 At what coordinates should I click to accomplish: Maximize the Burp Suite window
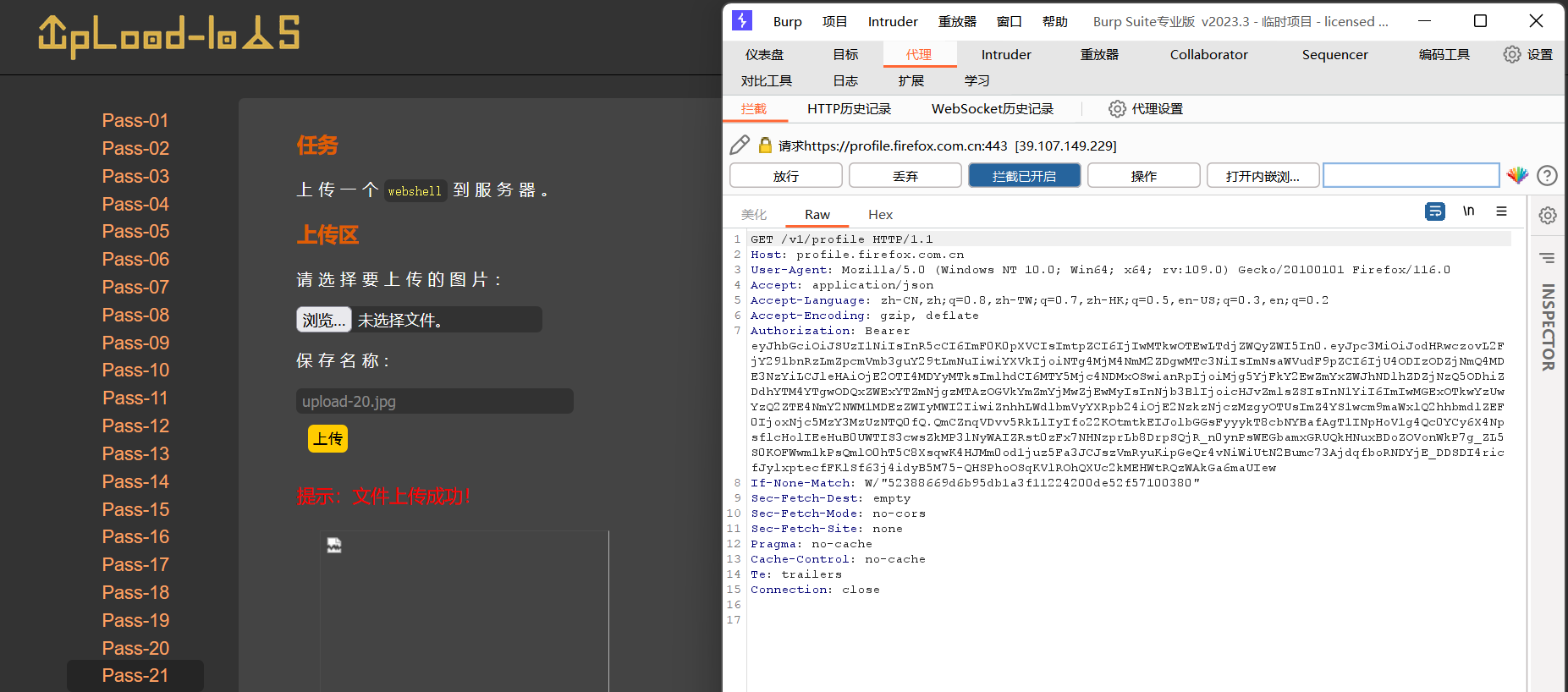click(x=1480, y=20)
